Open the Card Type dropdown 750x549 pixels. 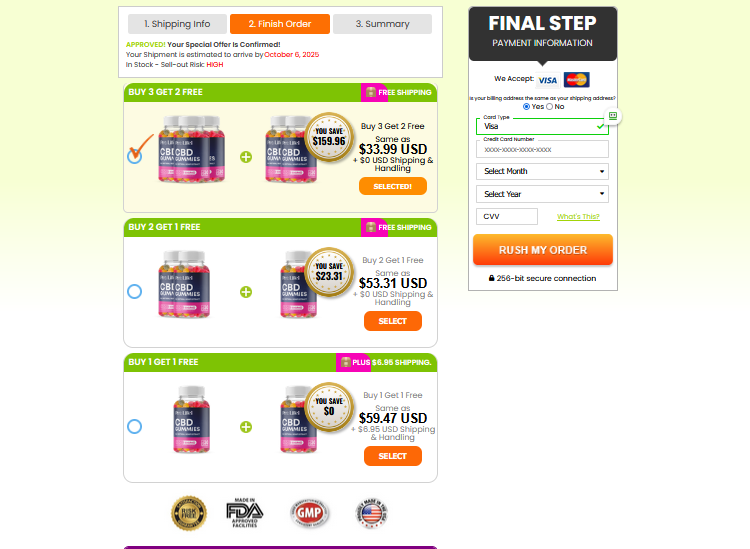click(542, 126)
